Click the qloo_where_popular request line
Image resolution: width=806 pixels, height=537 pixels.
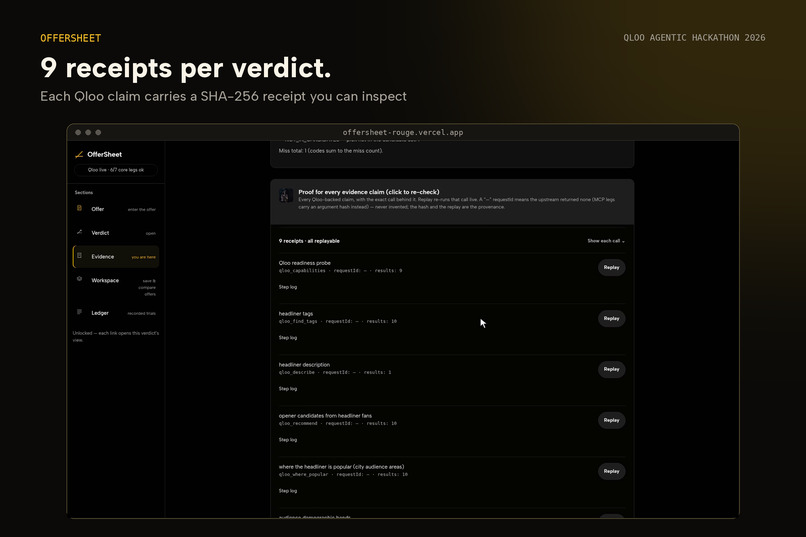343,474
